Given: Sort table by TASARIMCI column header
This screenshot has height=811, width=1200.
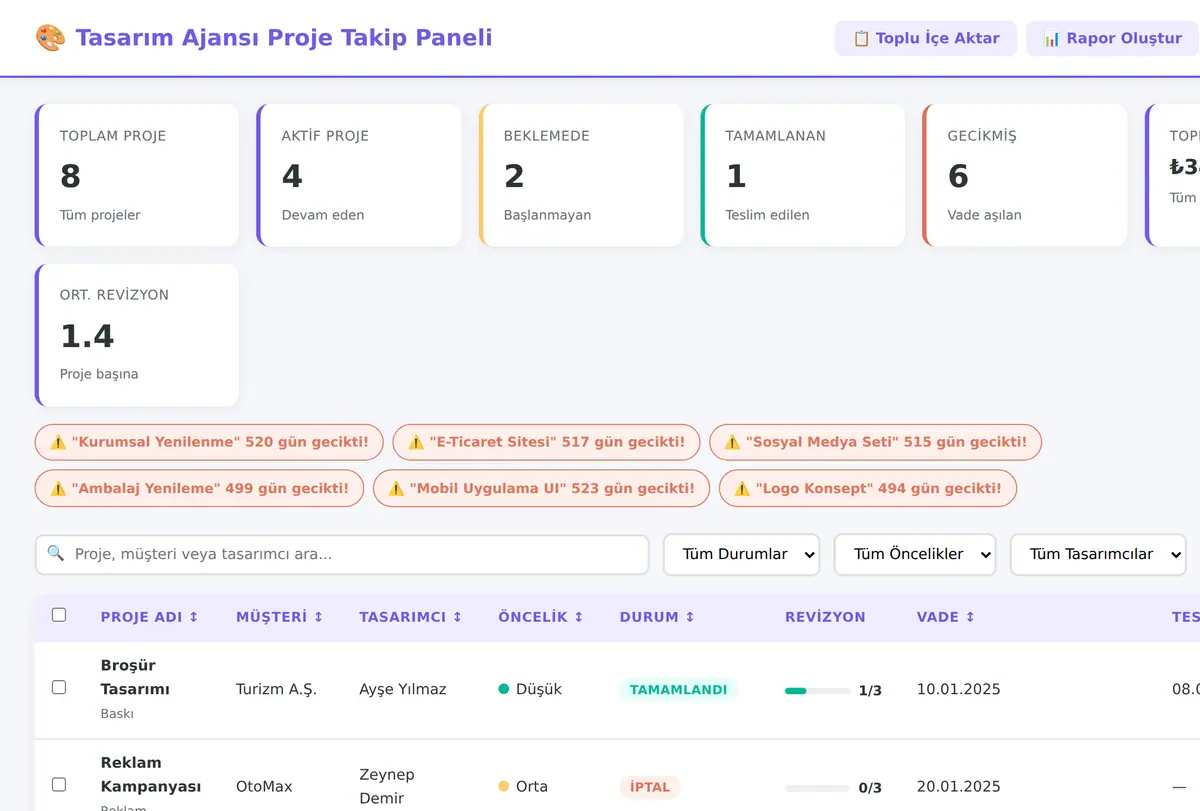Looking at the screenshot, I should tap(411, 617).
